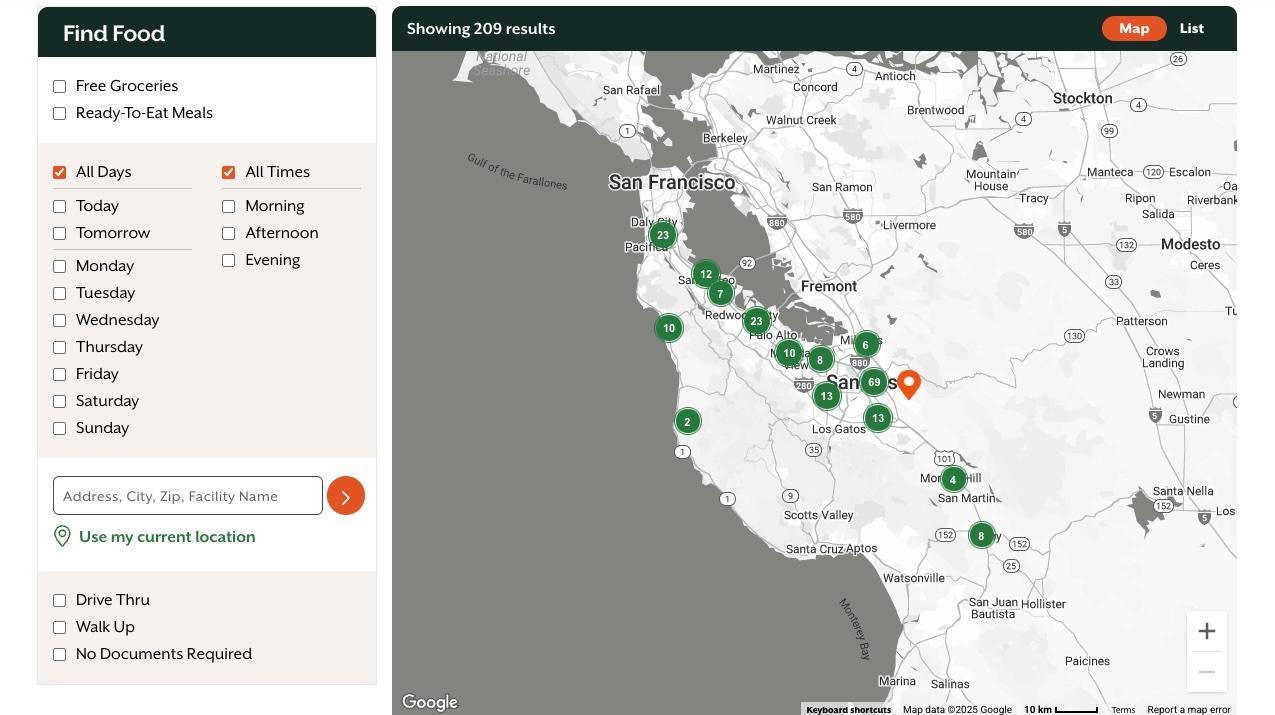The height and width of the screenshot is (715, 1275).
Task: Check the Free Groceries checkbox
Action: coord(60,87)
